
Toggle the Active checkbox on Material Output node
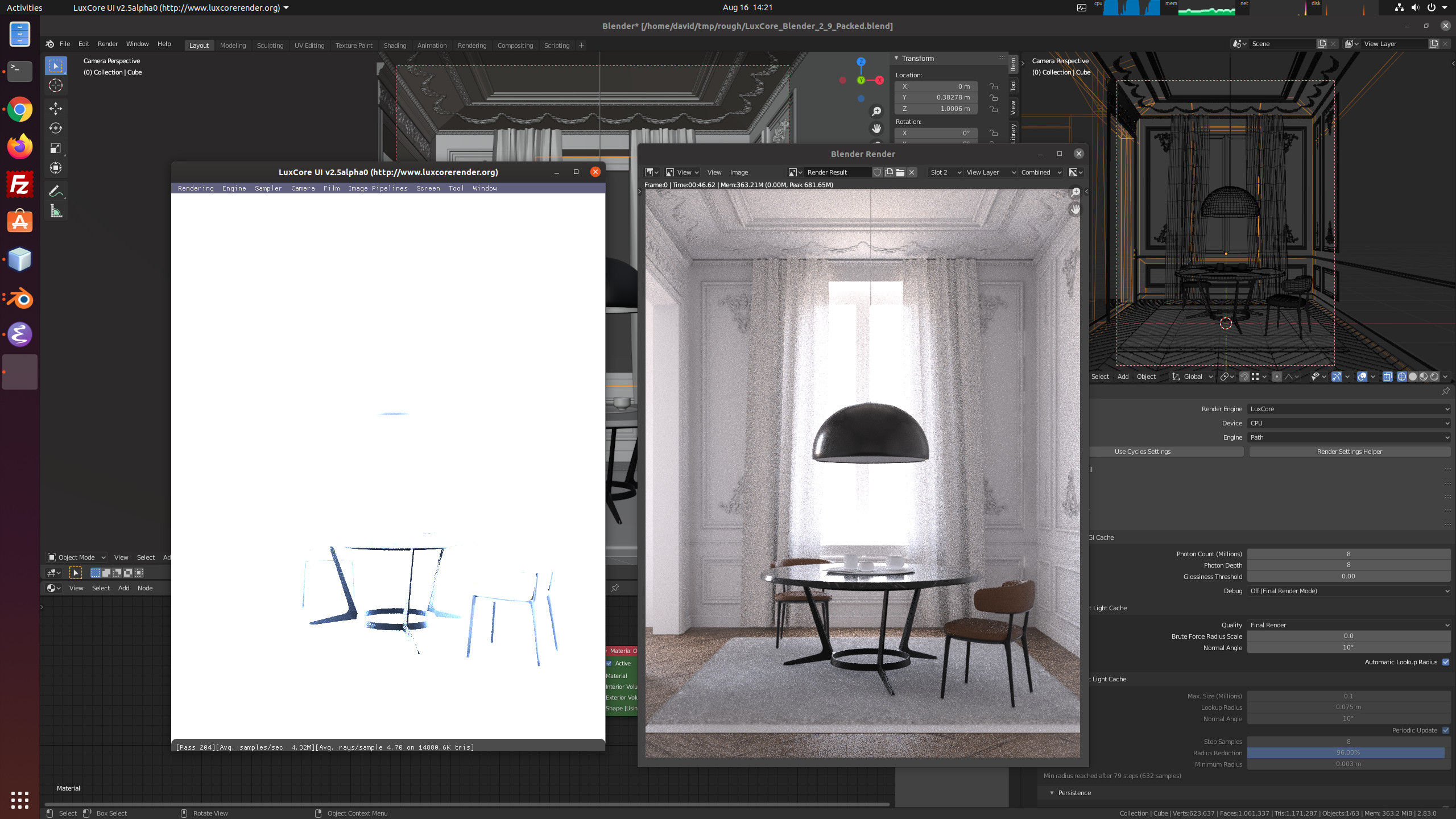tap(609, 663)
